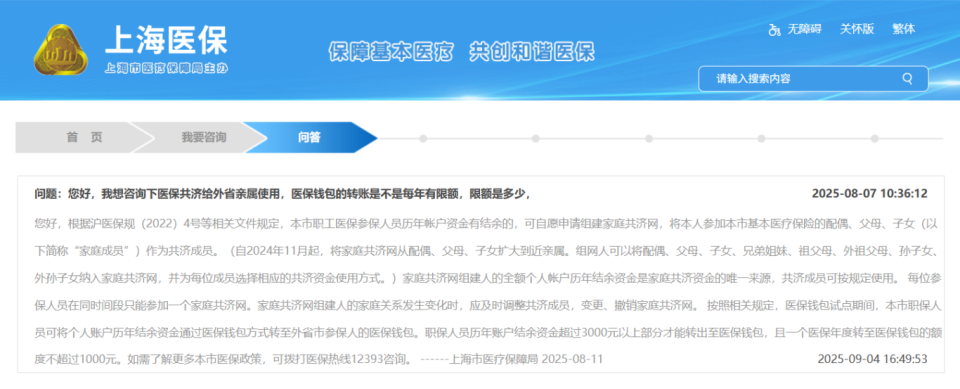Switch to 关怀版 care version
This screenshot has height=389, width=960.
tap(857, 29)
